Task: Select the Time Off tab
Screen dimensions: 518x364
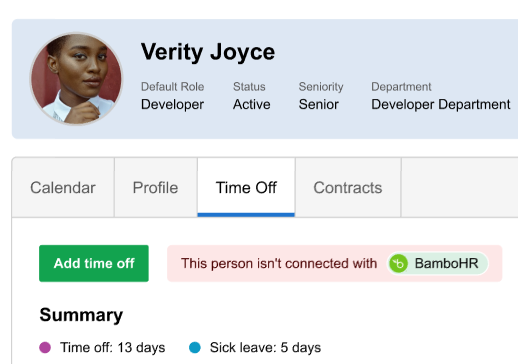Action: [x=246, y=188]
